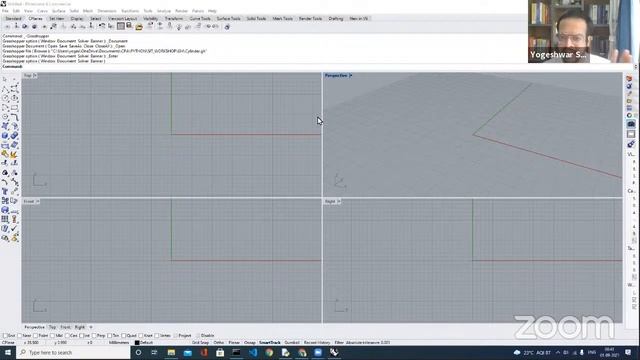640x360 pixels.
Task: Toggle Record History in status bar
Action: (x=317, y=343)
